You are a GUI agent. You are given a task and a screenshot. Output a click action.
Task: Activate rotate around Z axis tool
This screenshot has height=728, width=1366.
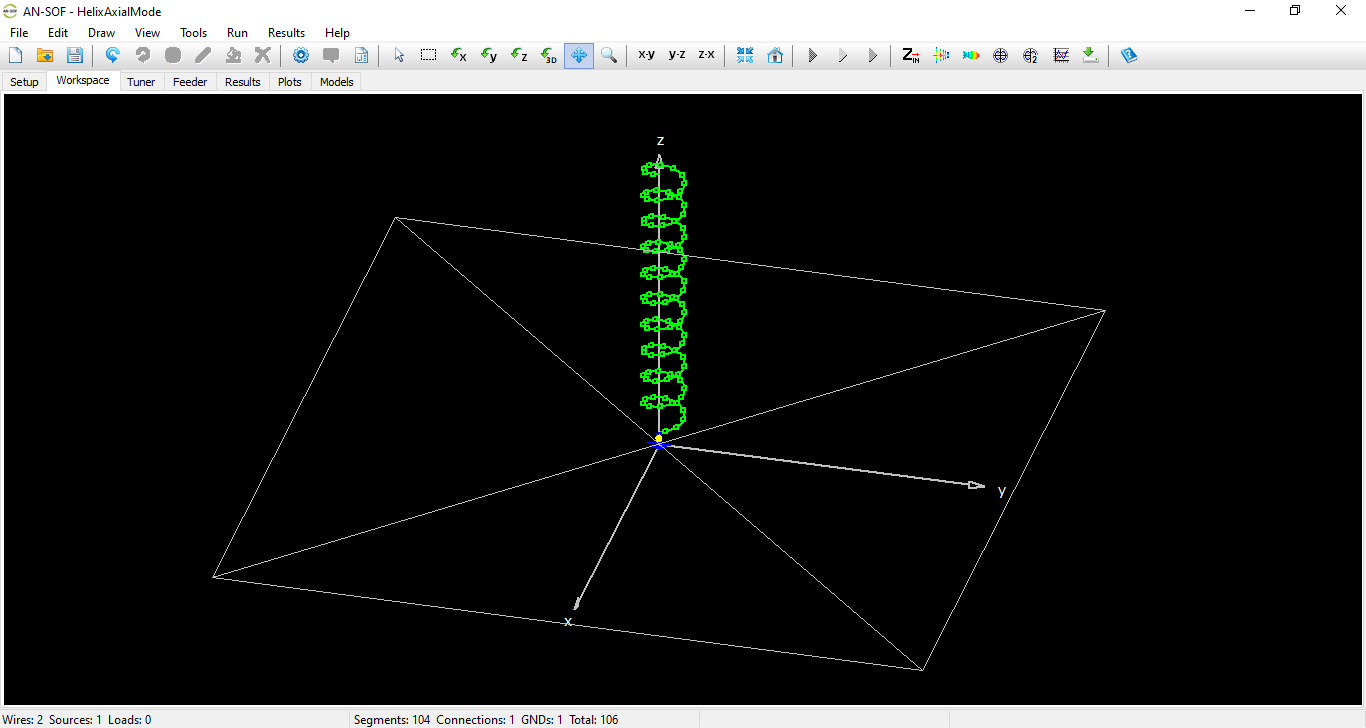pos(518,55)
